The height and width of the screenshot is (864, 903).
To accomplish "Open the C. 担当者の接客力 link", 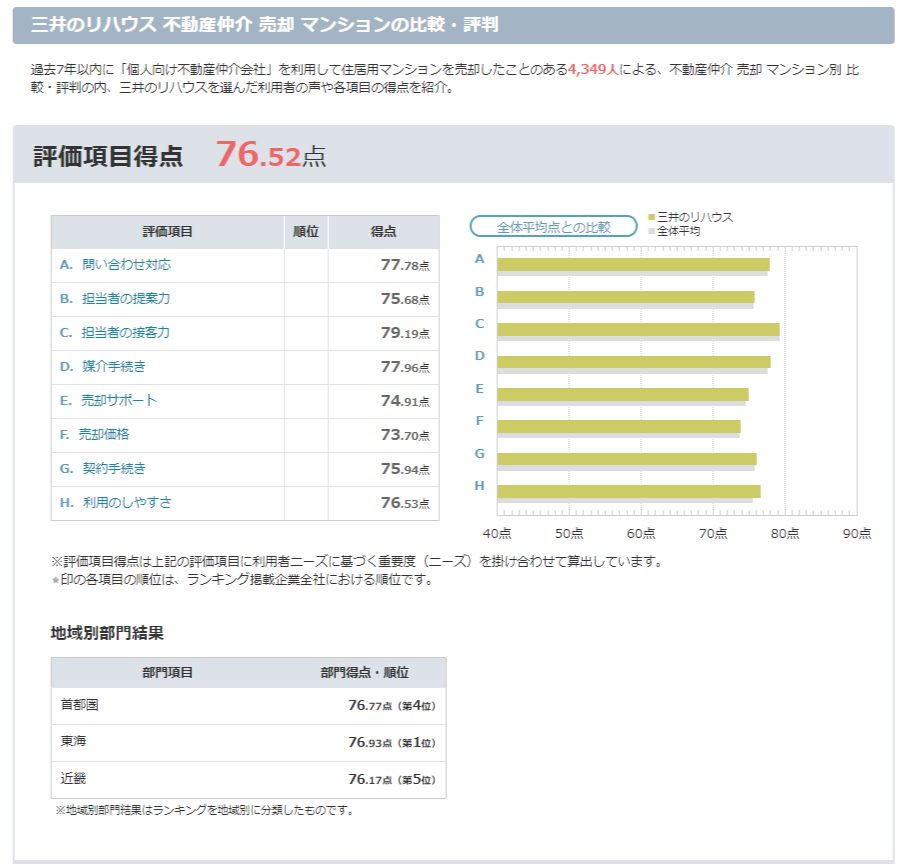I will point(115,332).
